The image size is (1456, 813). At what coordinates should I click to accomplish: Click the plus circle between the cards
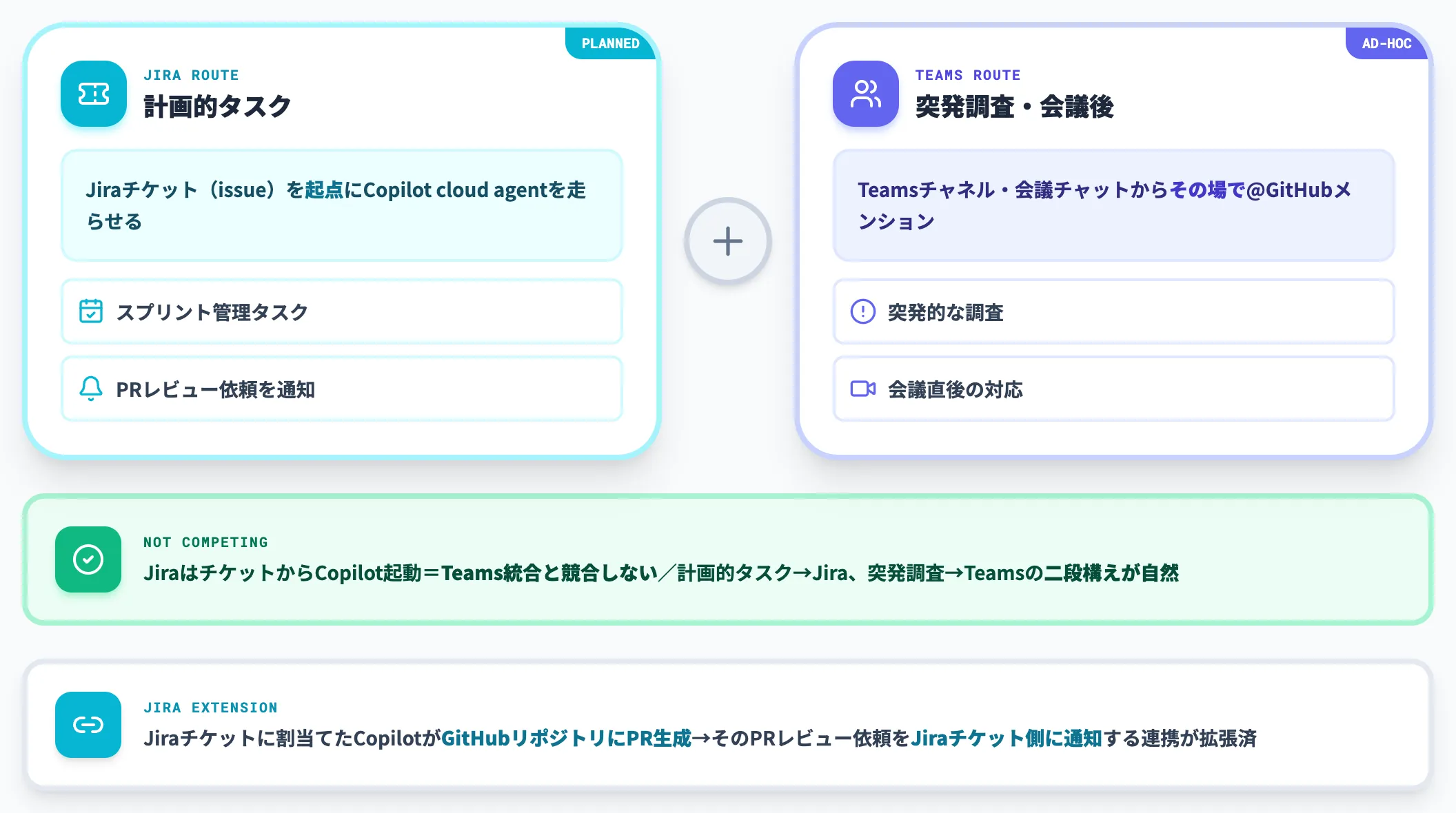tap(728, 241)
